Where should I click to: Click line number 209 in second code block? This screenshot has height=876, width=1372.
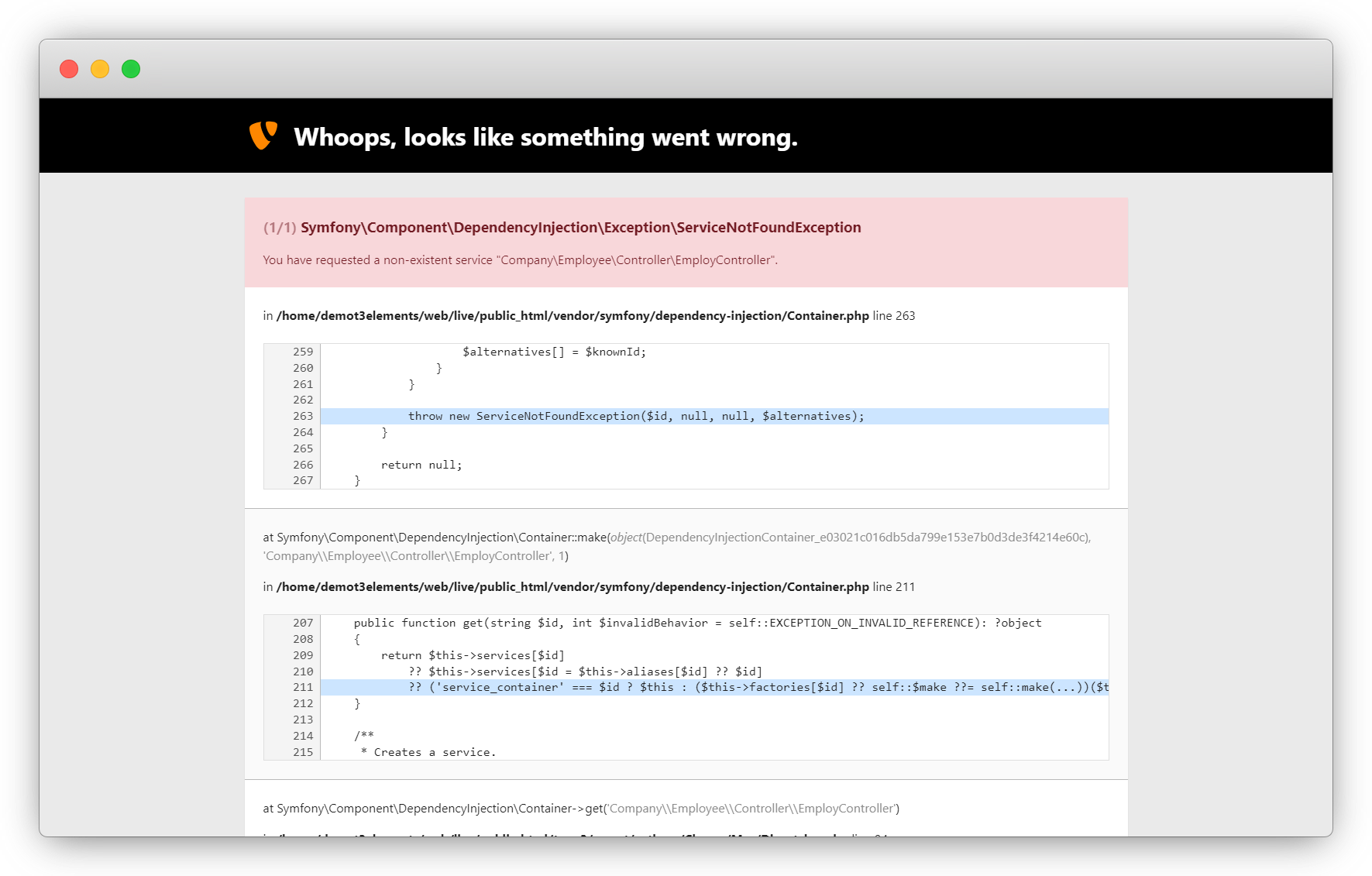pos(303,655)
